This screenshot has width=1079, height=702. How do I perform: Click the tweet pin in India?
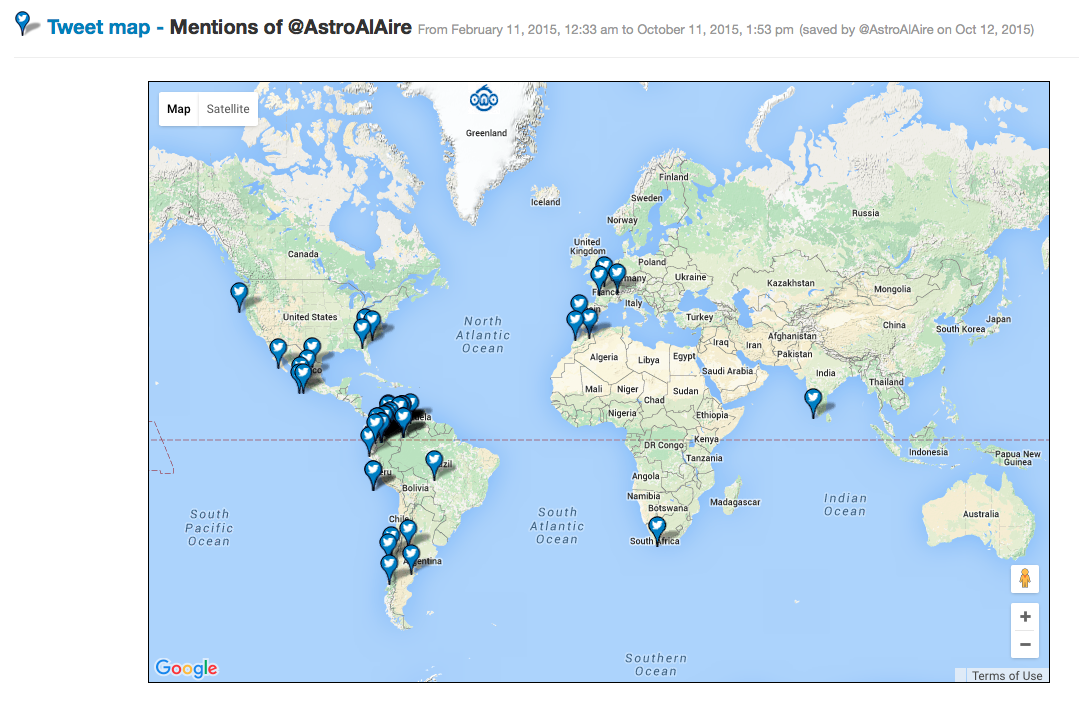coord(813,400)
